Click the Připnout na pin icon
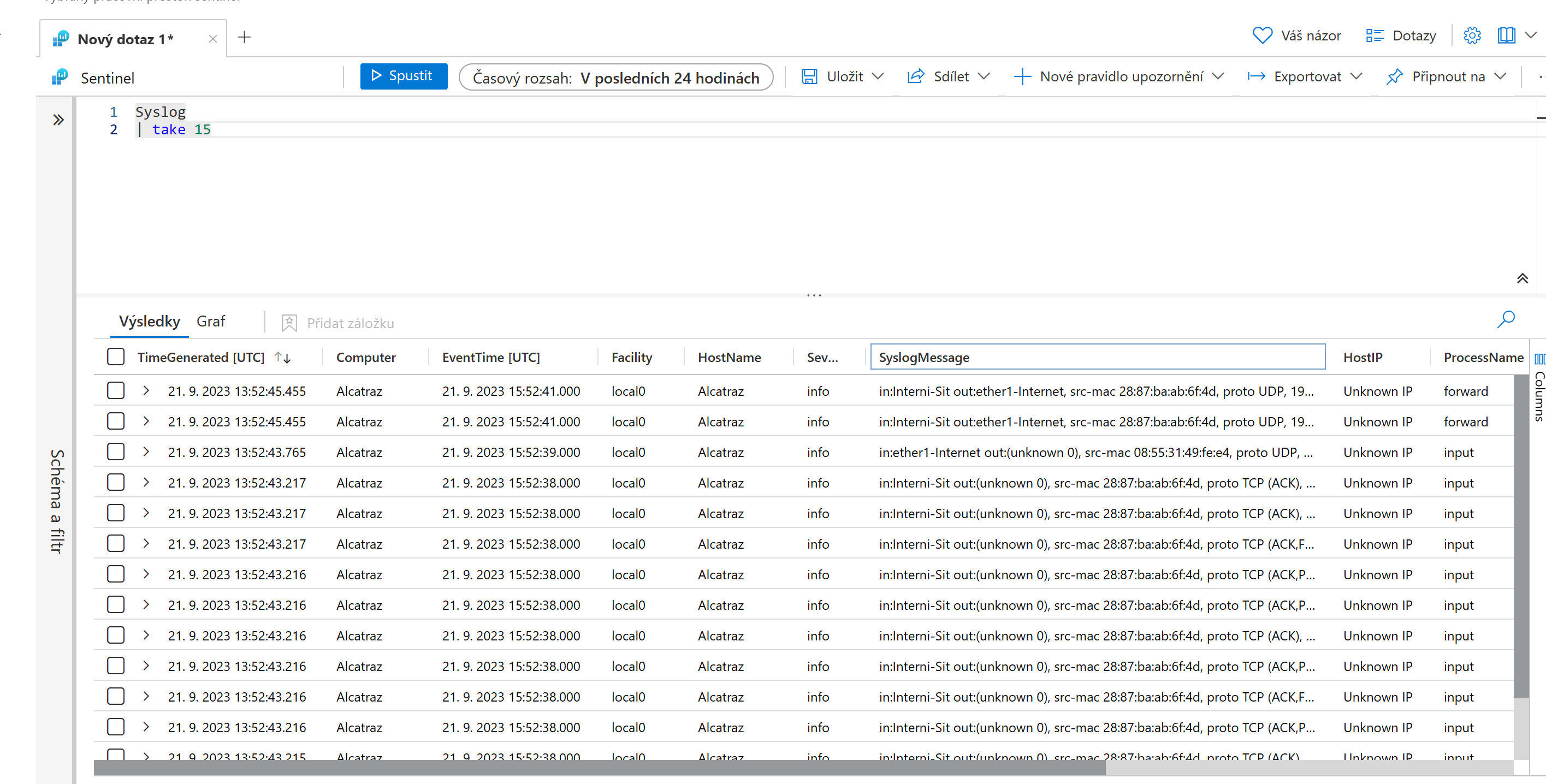 coord(1394,76)
